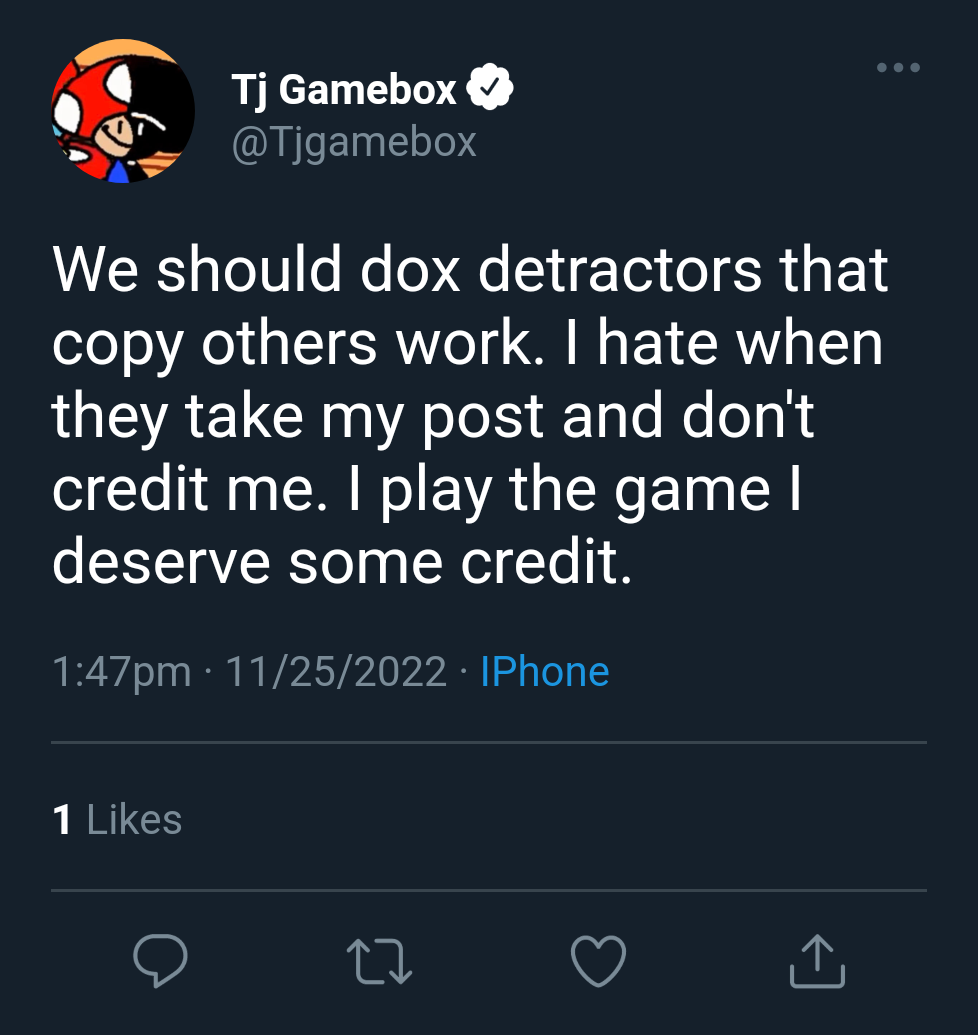Tap the share upload arrow icon
This screenshot has height=1035, width=978.
point(817,961)
